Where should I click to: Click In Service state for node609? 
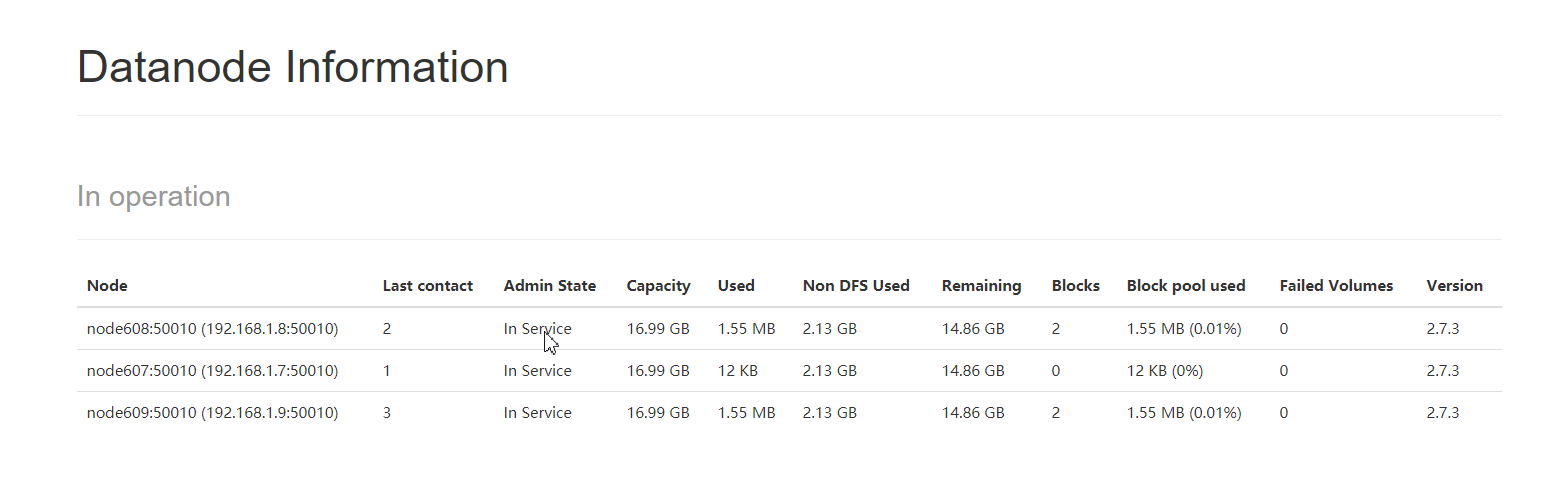tap(537, 413)
